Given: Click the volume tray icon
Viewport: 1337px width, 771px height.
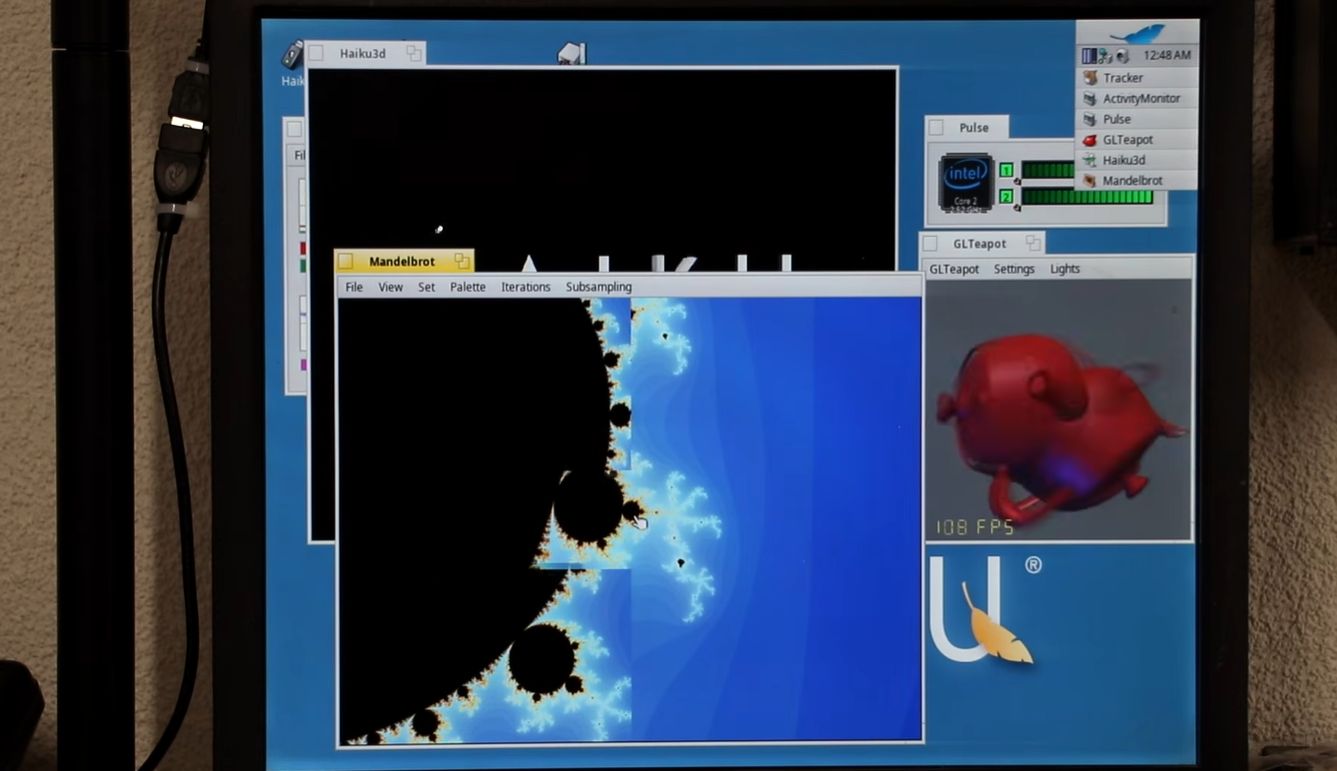Looking at the screenshot, I should pos(1122,56).
